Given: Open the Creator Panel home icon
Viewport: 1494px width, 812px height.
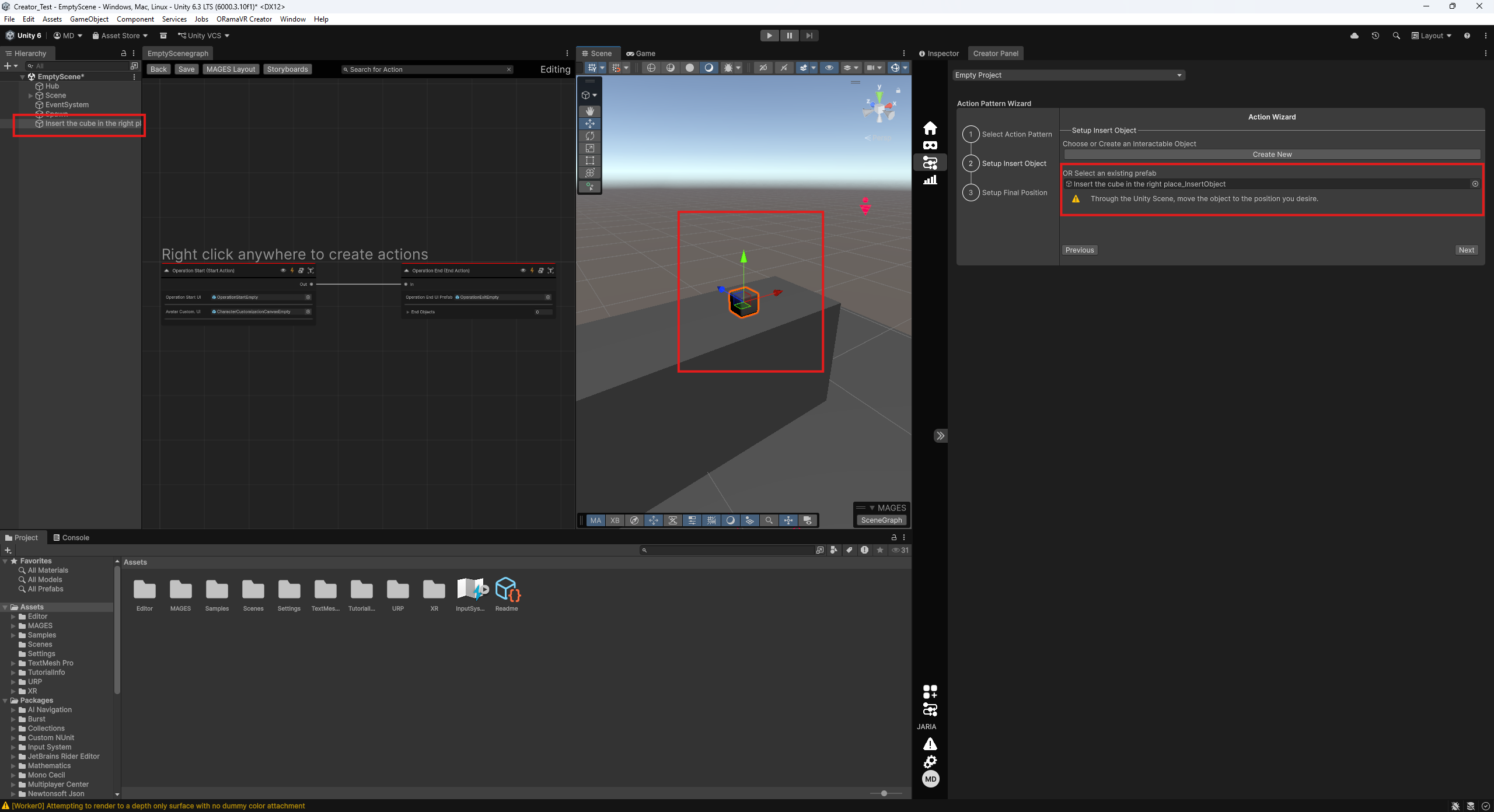Looking at the screenshot, I should (930, 128).
